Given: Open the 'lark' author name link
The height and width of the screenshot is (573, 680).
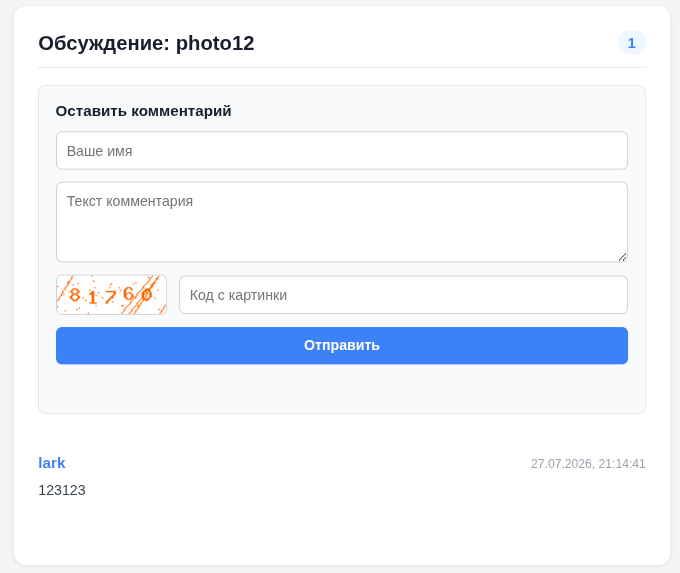Looking at the screenshot, I should tap(52, 463).
